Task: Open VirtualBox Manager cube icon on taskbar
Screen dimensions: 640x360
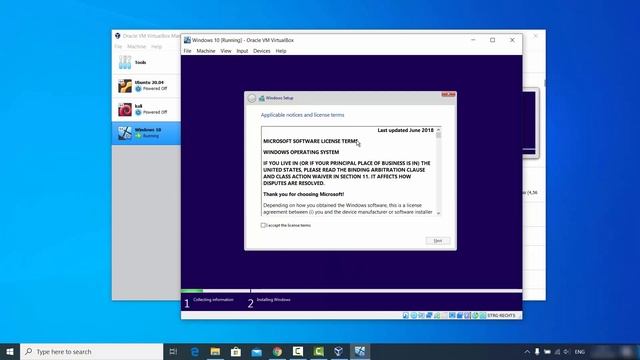Action: click(339, 351)
